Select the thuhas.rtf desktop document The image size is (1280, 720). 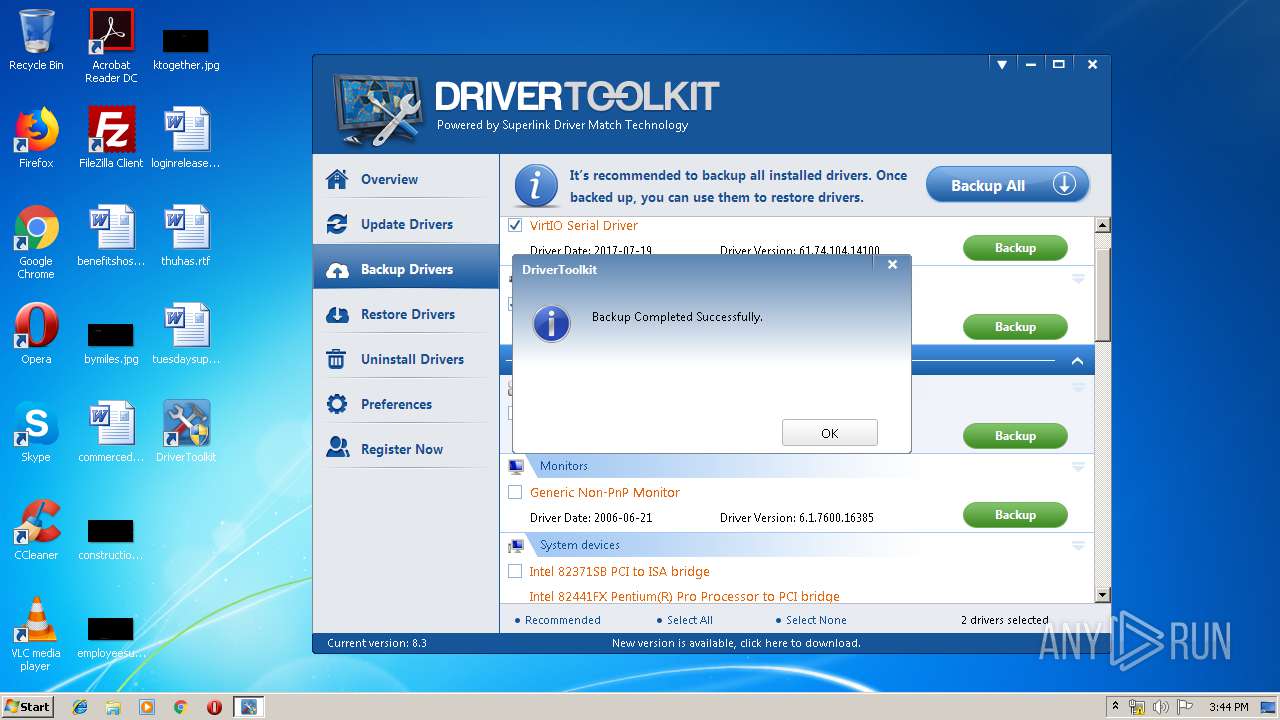186,236
